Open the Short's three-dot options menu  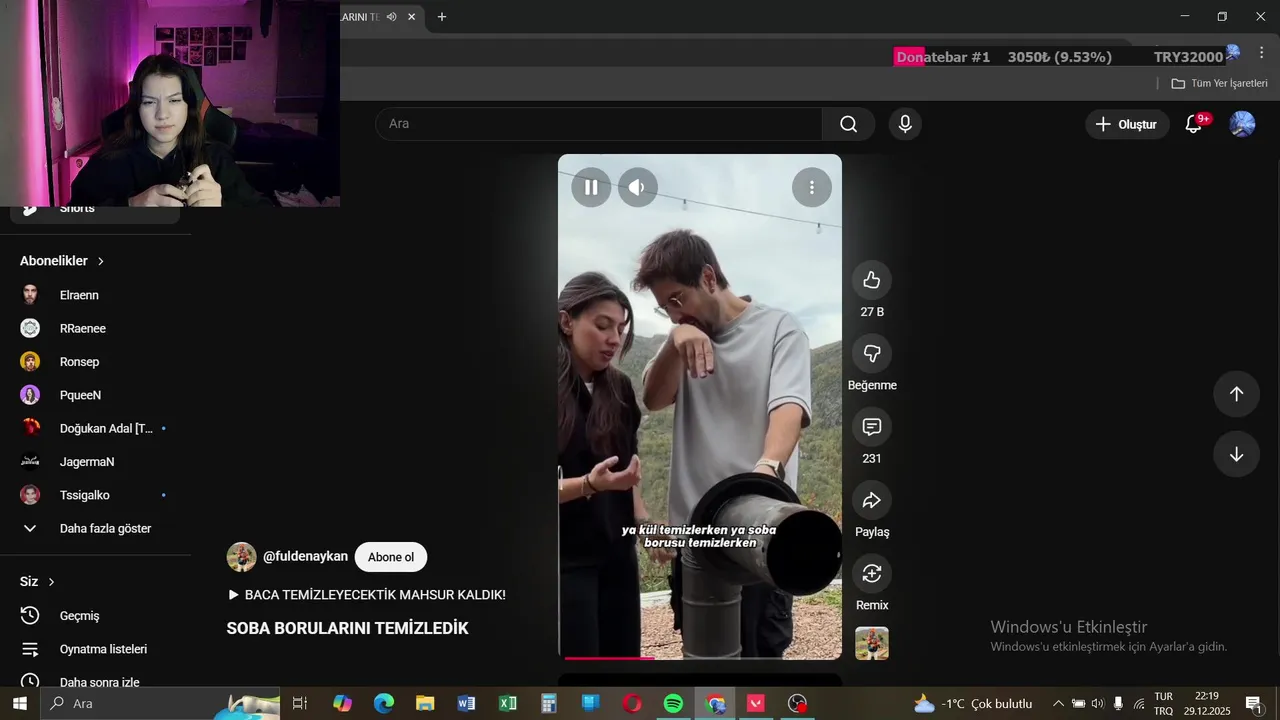[x=811, y=187]
